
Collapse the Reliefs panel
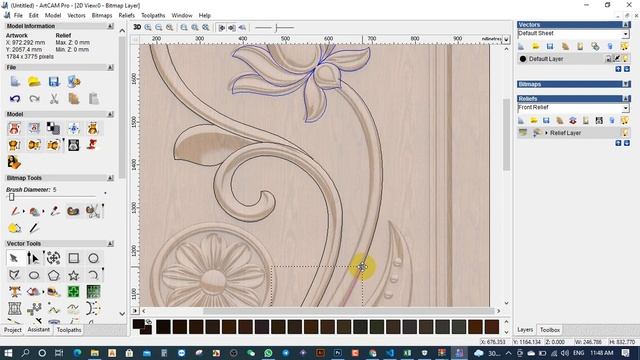(626, 99)
